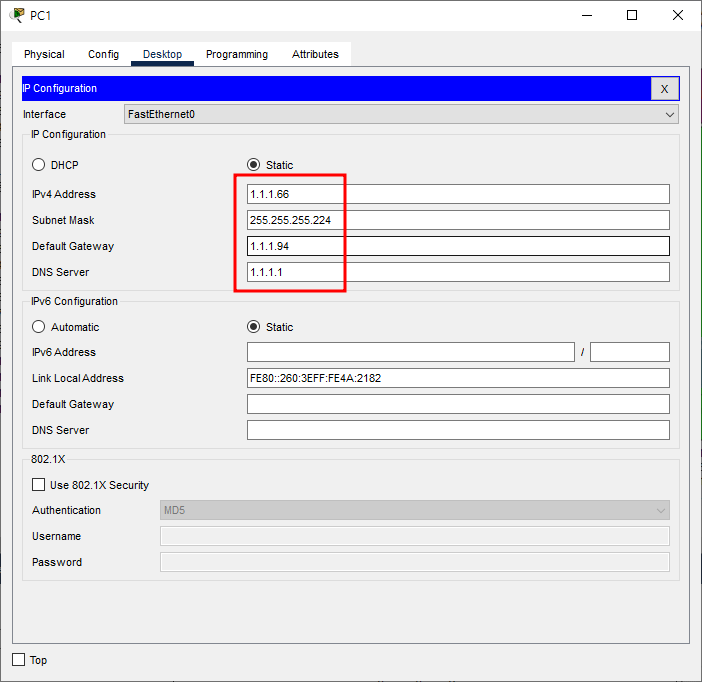Click the 802.1X Password field
Screen dimensions: 702x682
[415, 562]
